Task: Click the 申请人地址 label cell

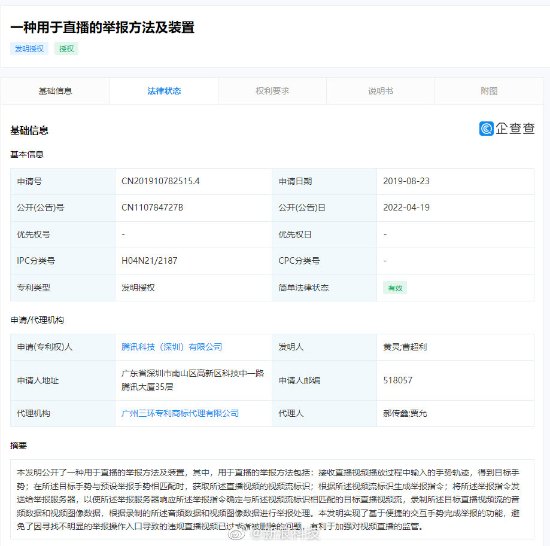Action: click(x=63, y=380)
